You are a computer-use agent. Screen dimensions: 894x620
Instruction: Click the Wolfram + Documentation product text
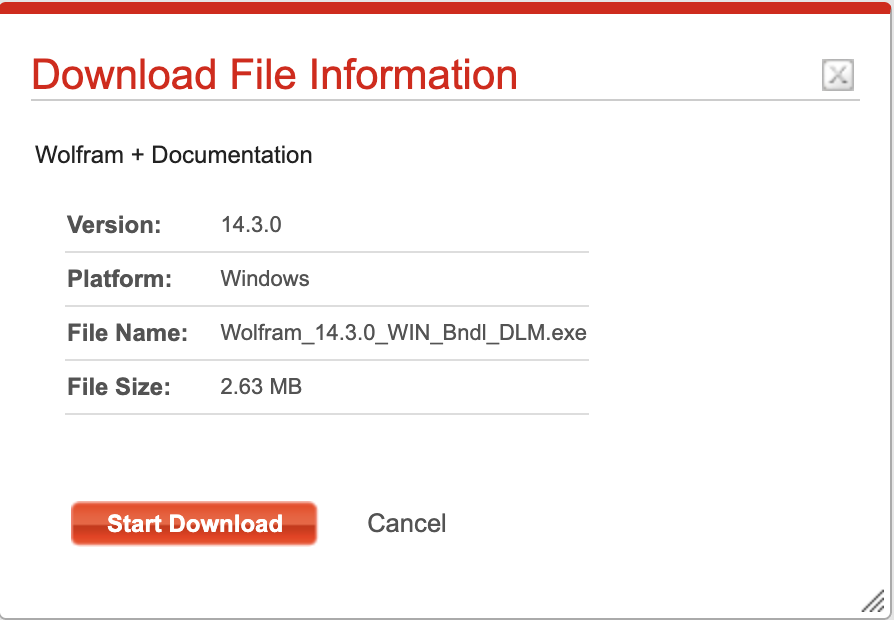point(173,155)
